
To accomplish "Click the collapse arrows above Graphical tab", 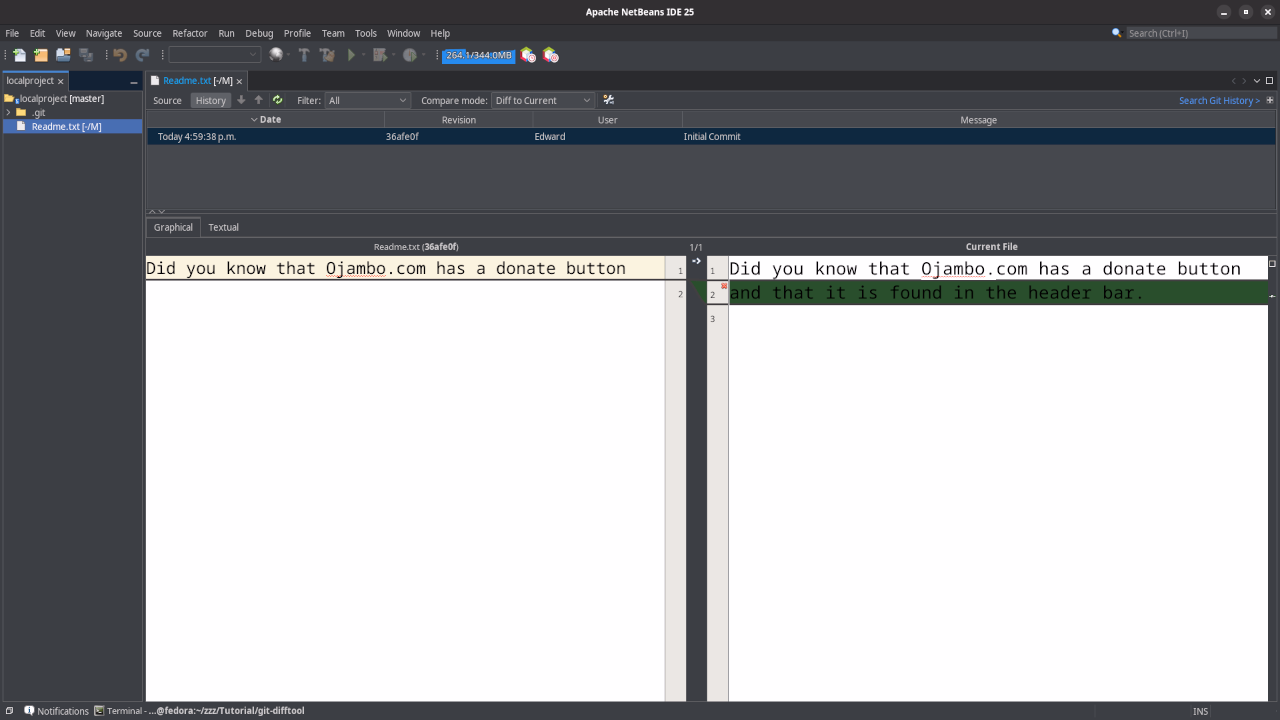I will pyautogui.click(x=157, y=211).
